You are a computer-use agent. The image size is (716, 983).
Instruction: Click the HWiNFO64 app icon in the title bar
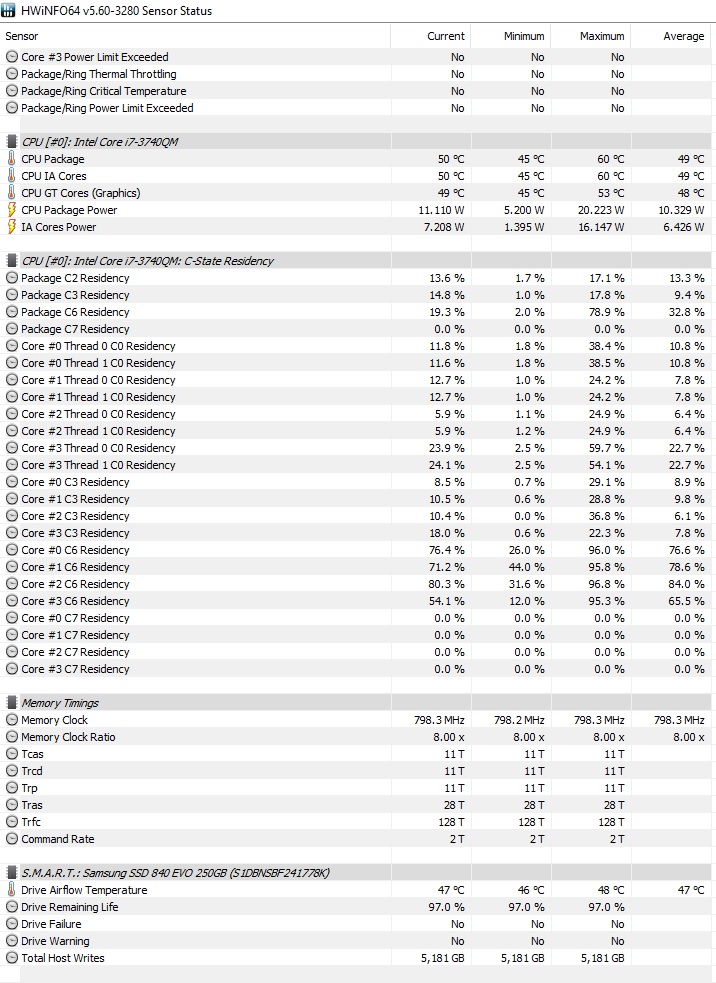(8, 10)
